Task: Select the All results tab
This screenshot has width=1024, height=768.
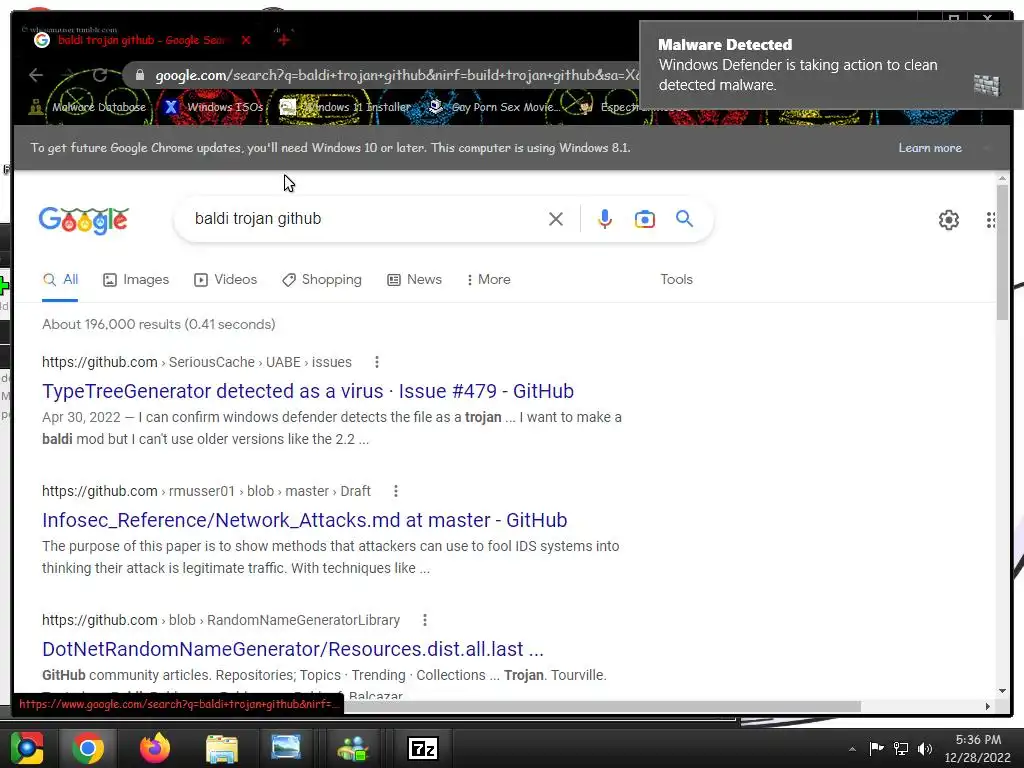Action: point(60,280)
